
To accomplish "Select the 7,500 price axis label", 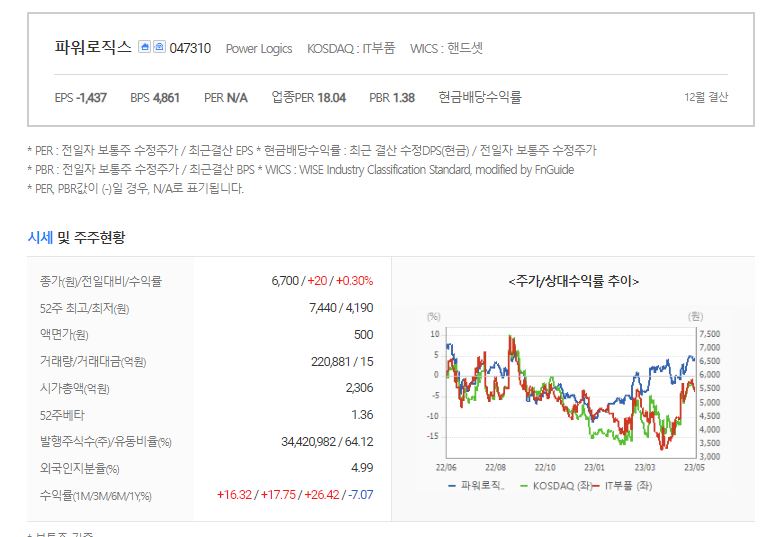I will (710, 334).
